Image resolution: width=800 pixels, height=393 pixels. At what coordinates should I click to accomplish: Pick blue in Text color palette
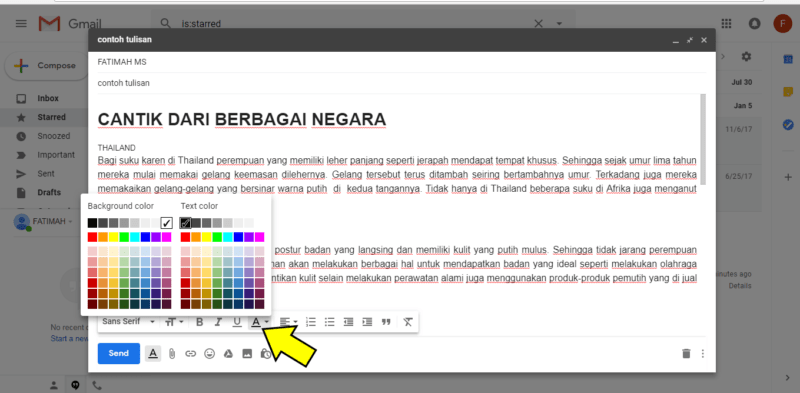[x=238, y=237]
